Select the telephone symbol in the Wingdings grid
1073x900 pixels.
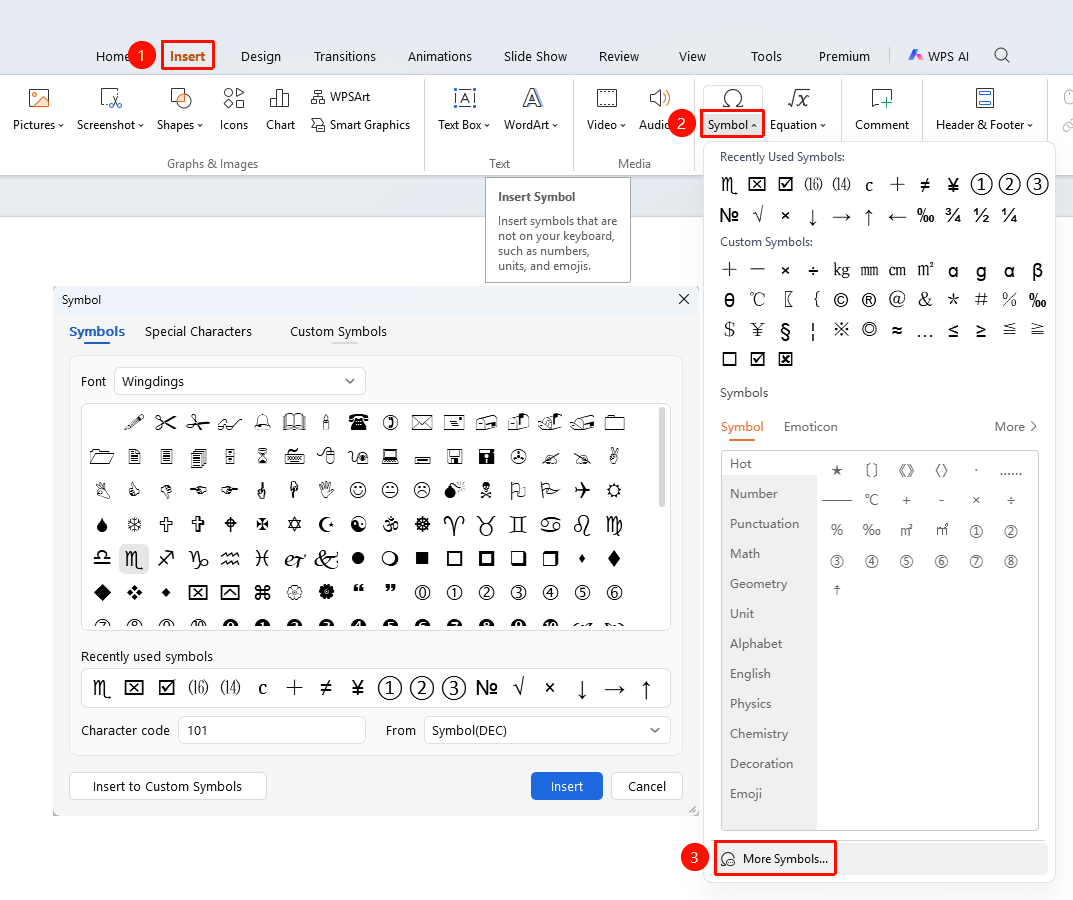pyautogui.click(x=358, y=422)
